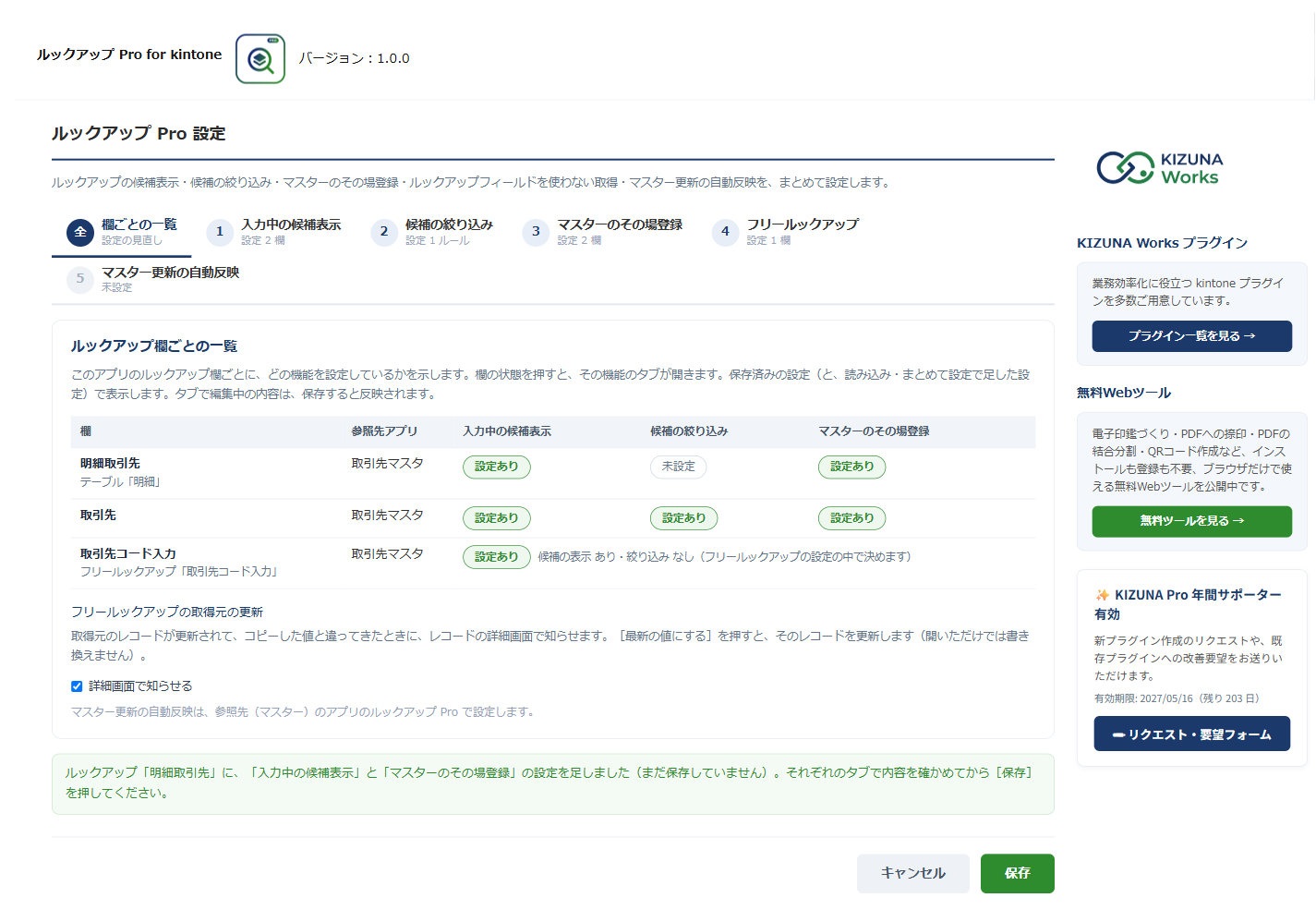Click the KIZUNA Works logo
Image resolution: width=1316 pixels, height=922 pixels.
(1160, 168)
